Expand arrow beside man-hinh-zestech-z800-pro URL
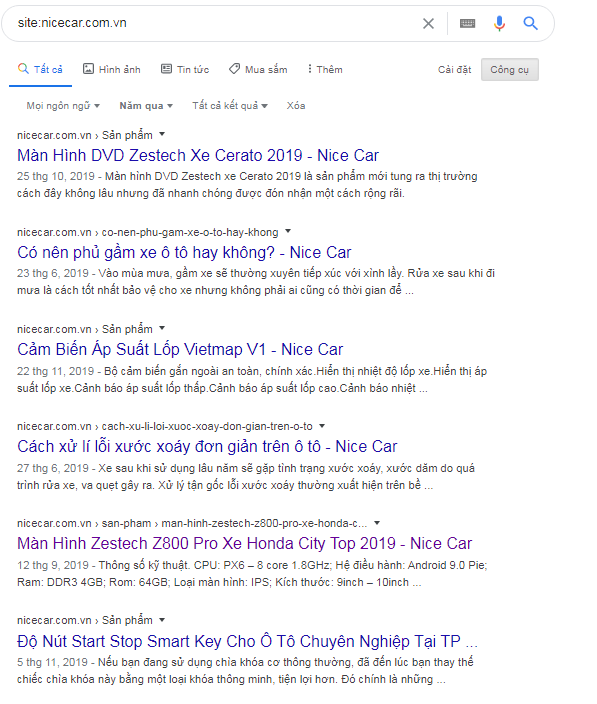 coord(377,522)
